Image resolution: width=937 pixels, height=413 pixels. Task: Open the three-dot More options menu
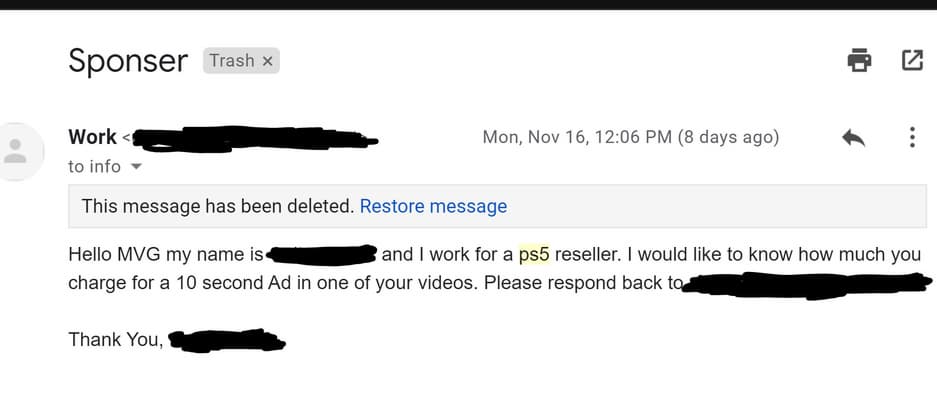[x=912, y=138]
